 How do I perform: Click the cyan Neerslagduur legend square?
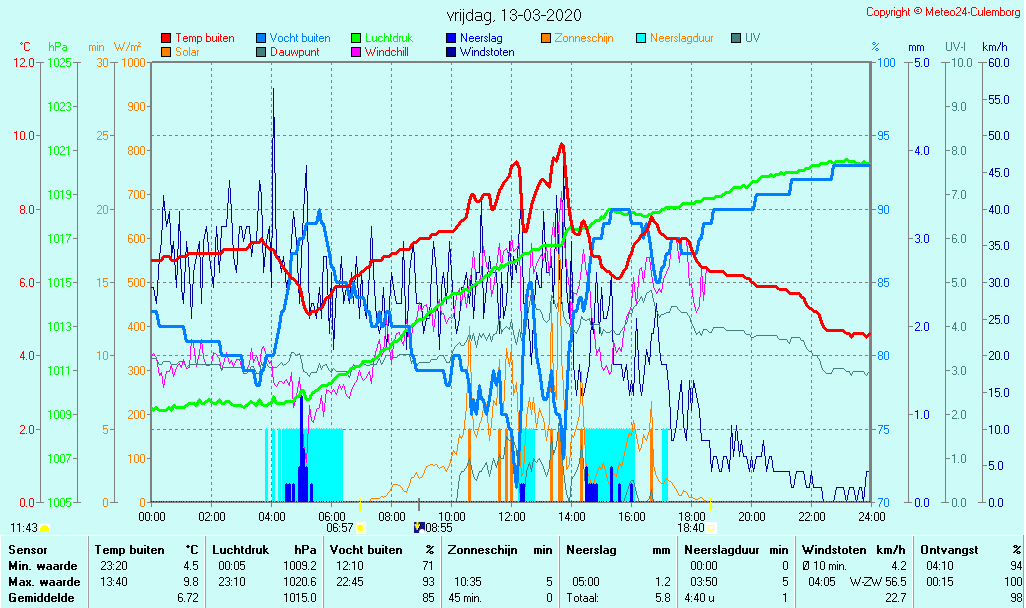coord(641,38)
